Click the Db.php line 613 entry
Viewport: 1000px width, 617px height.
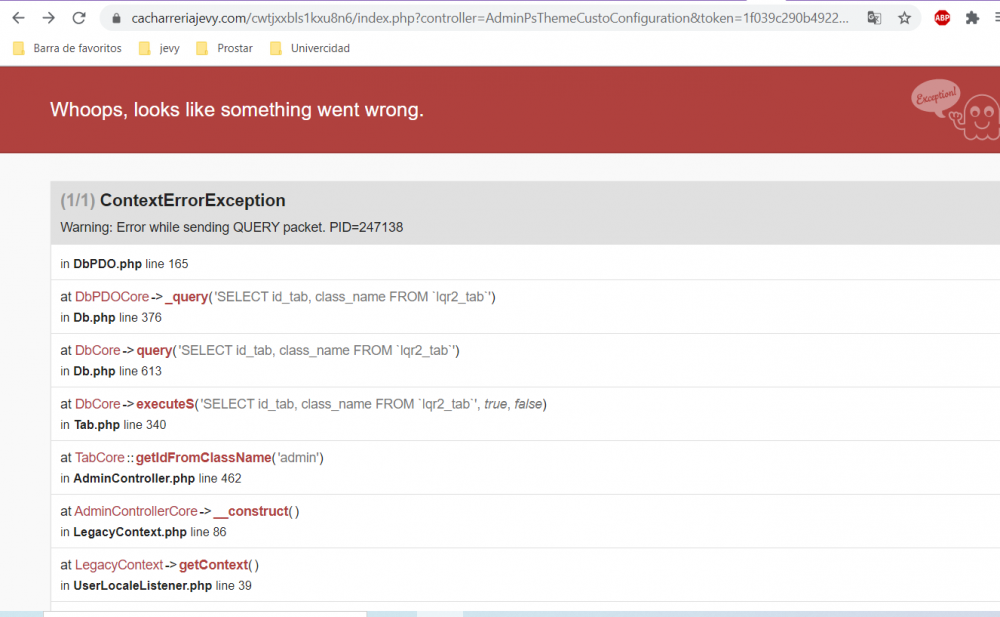point(111,371)
